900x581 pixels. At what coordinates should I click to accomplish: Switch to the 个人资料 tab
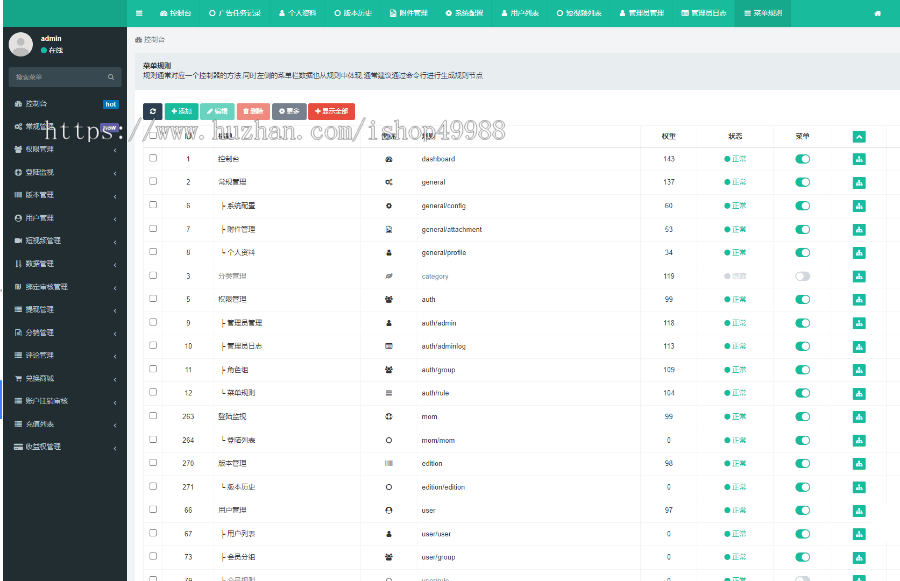(297, 13)
